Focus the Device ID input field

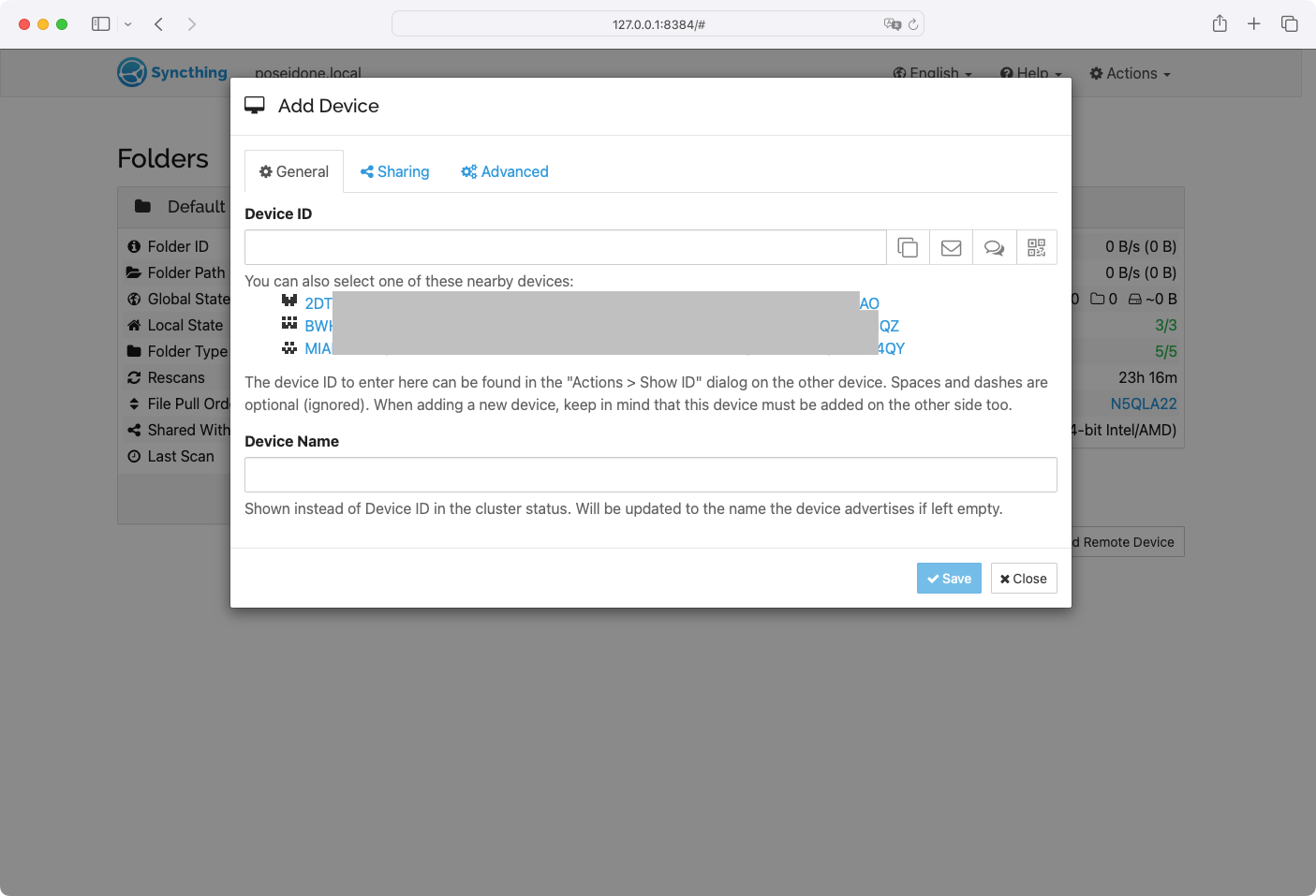tap(565, 247)
